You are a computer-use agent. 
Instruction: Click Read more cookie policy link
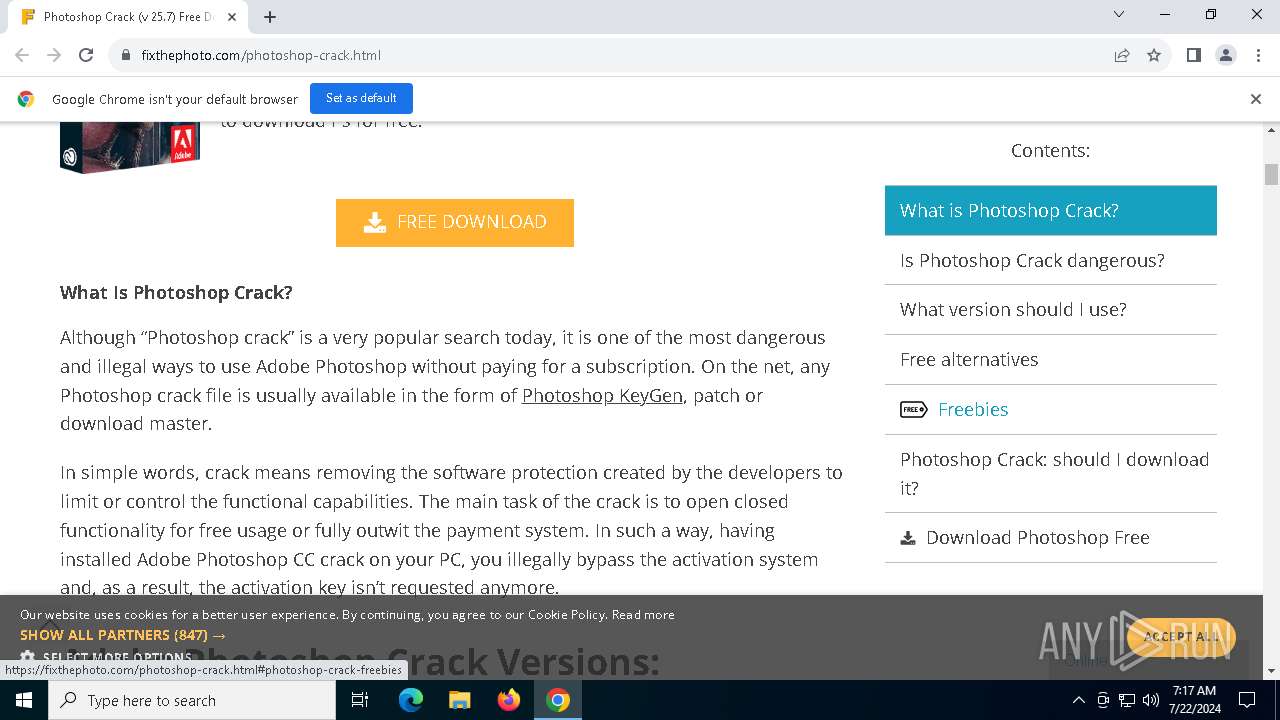coord(643,614)
